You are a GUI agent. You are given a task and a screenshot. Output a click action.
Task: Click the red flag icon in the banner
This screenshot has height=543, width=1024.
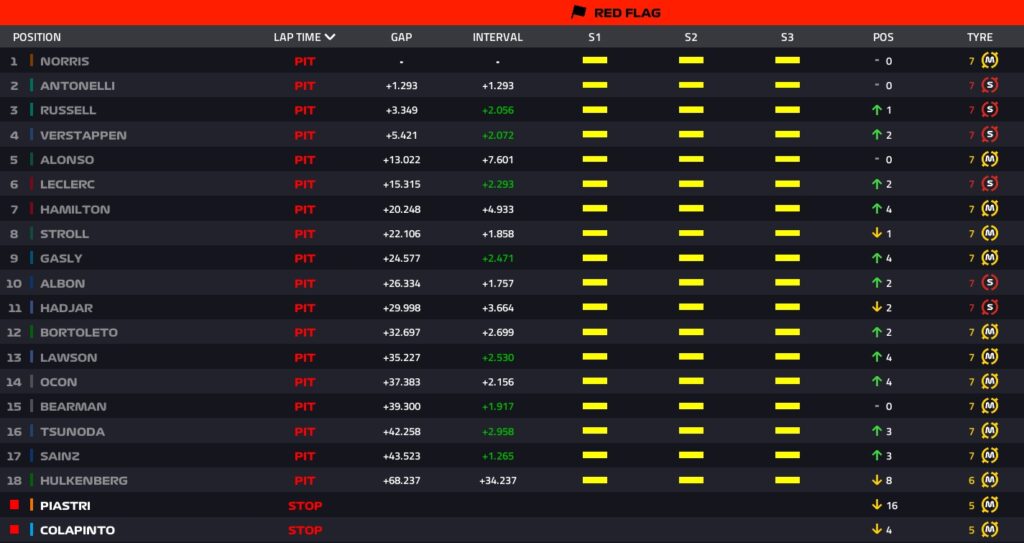[x=578, y=13]
